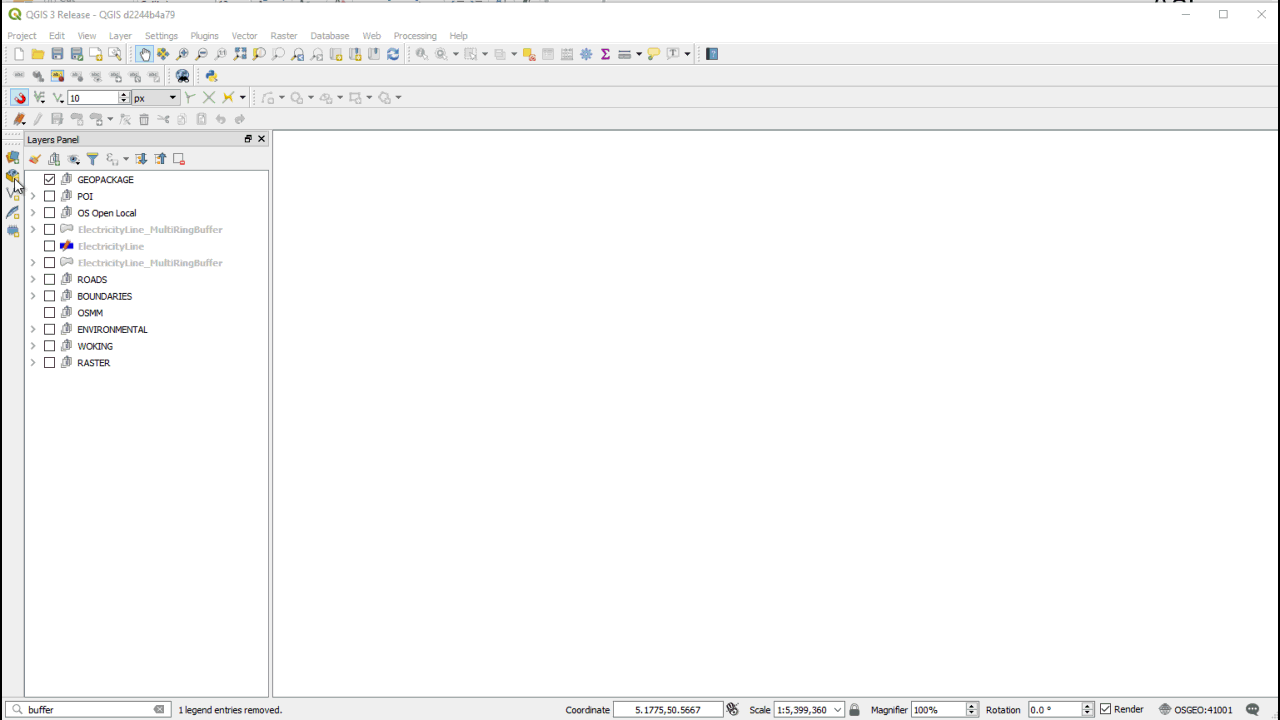Open the Vector menu

(244, 36)
